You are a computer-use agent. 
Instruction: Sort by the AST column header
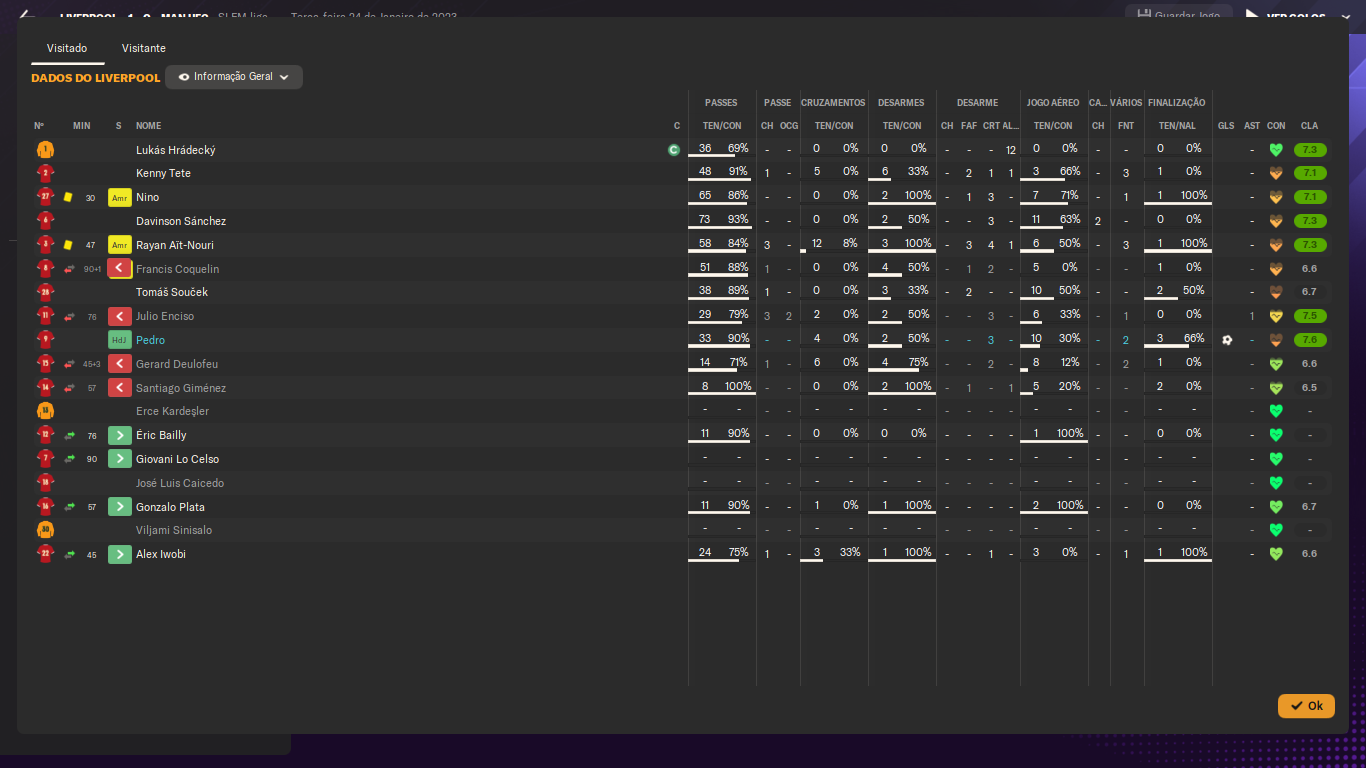[x=1252, y=126]
